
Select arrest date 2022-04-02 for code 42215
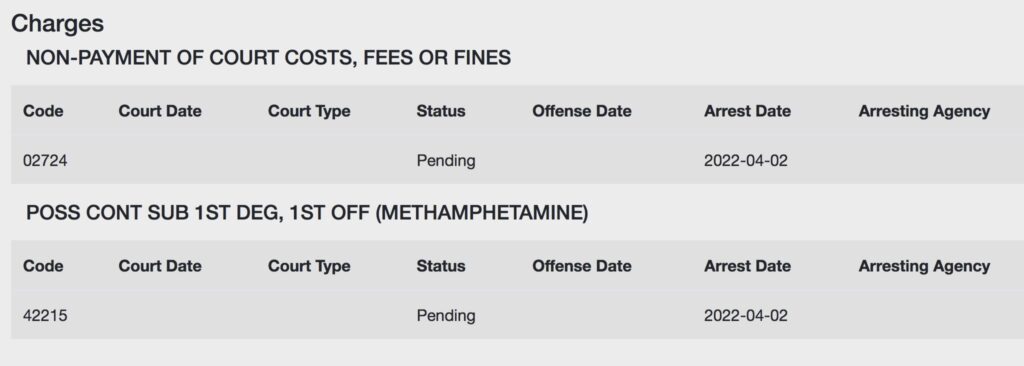pos(746,316)
